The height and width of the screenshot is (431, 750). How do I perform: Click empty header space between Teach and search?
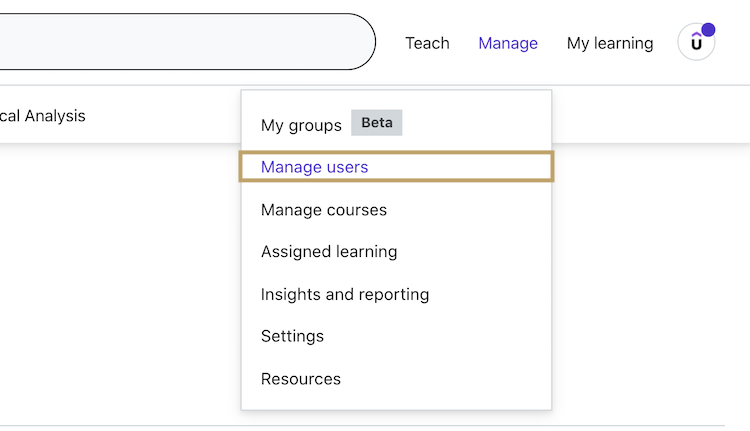390,43
